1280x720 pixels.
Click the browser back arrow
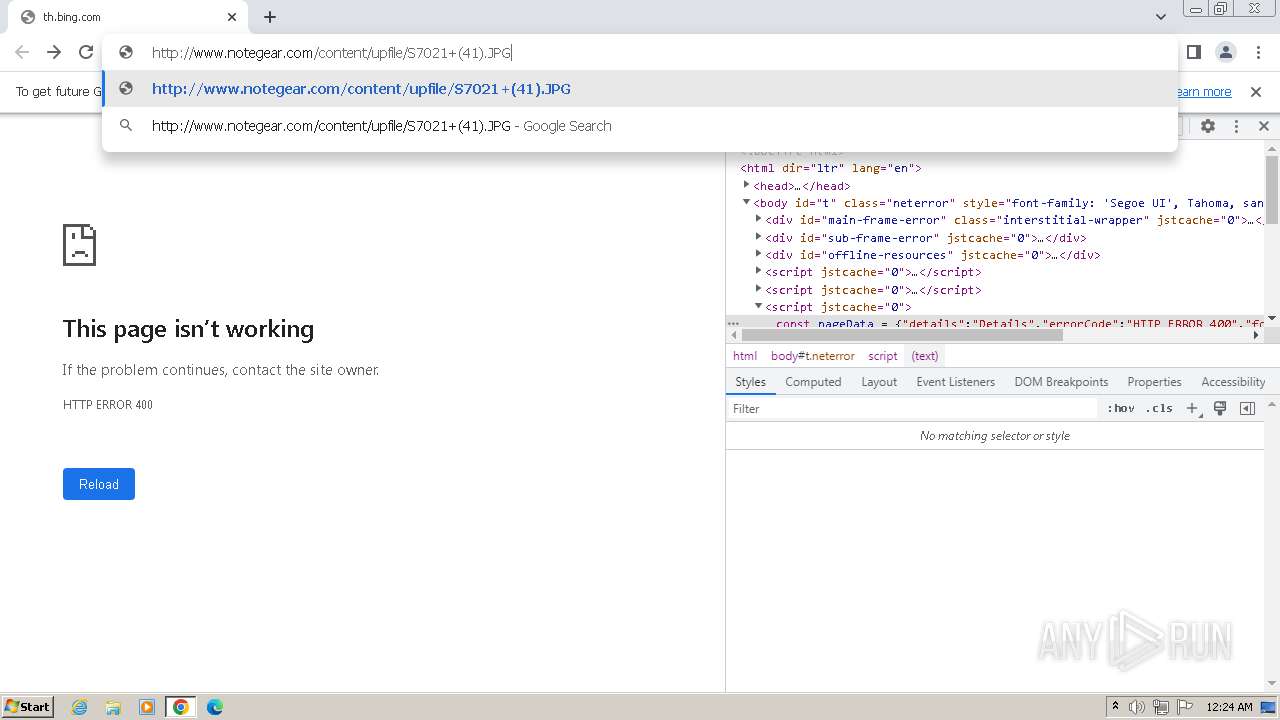[x=22, y=52]
